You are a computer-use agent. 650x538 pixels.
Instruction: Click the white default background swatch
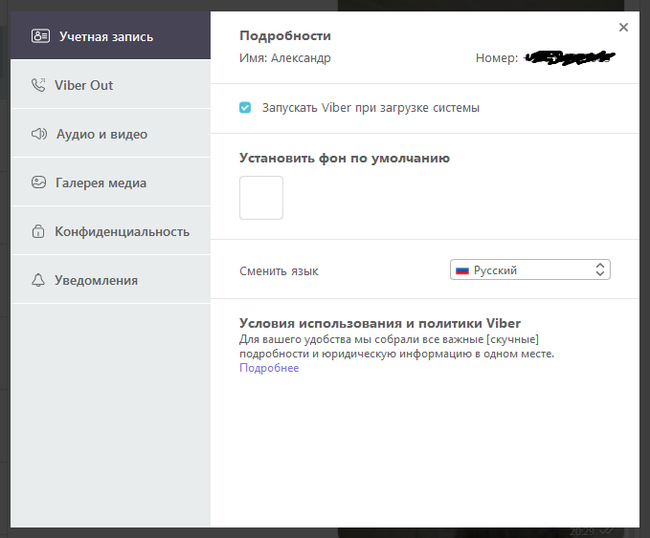point(261,198)
